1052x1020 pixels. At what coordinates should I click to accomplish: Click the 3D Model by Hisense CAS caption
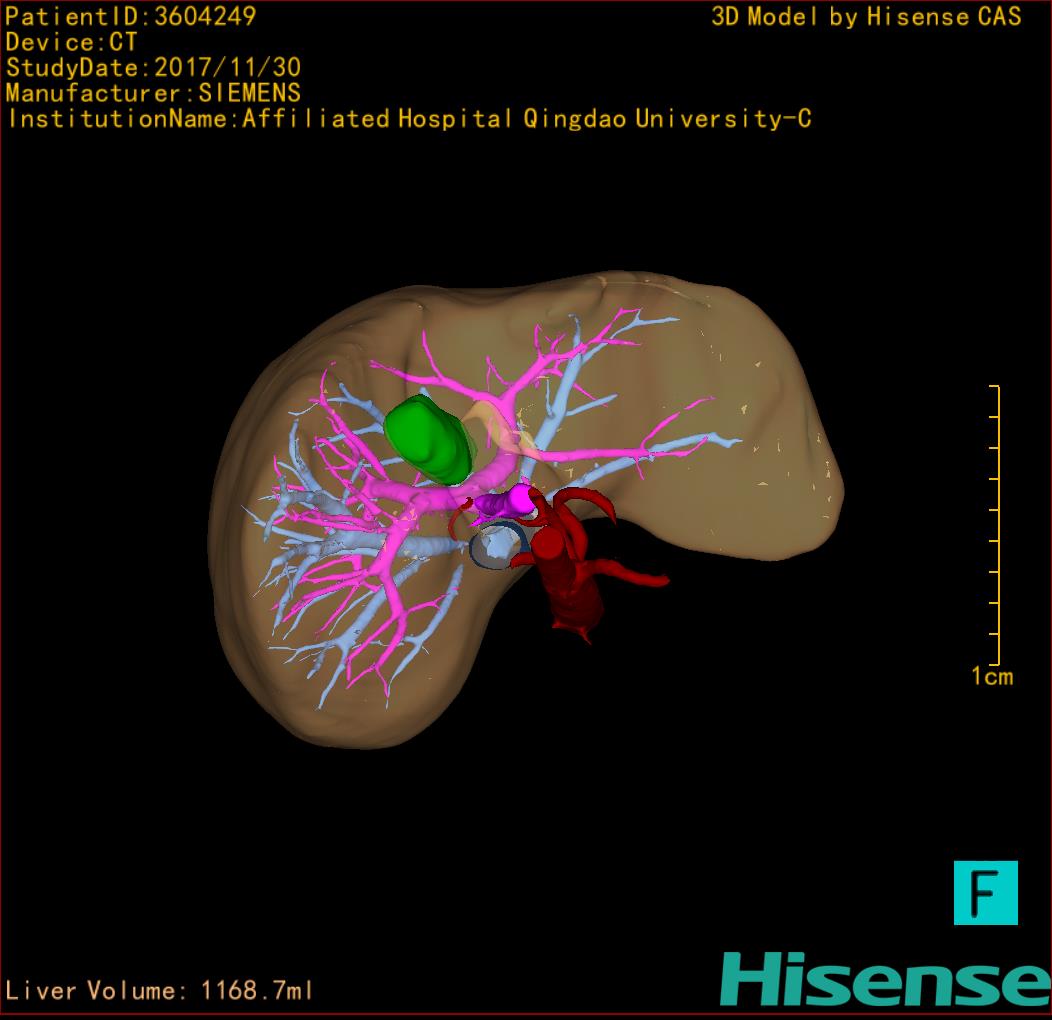point(866,16)
